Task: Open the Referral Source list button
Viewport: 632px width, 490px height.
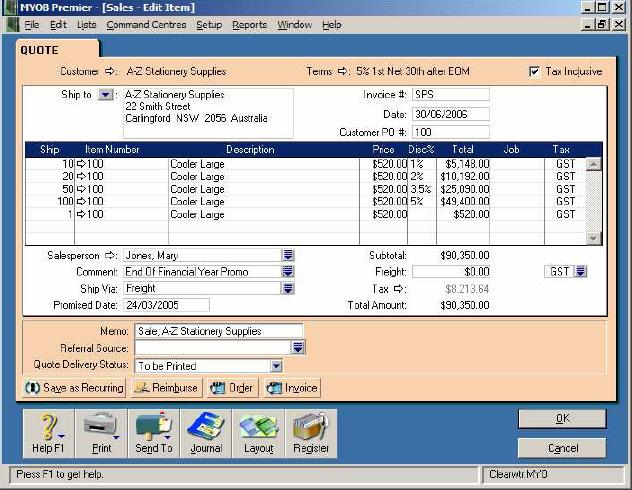Action: 298,348
